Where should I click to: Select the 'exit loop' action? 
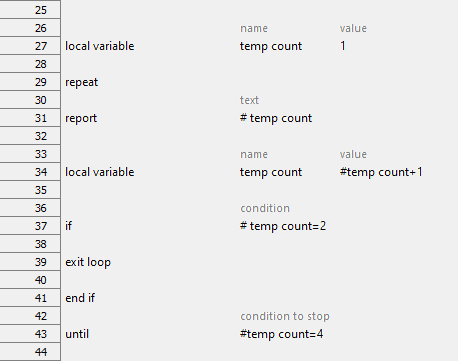click(88, 262)
